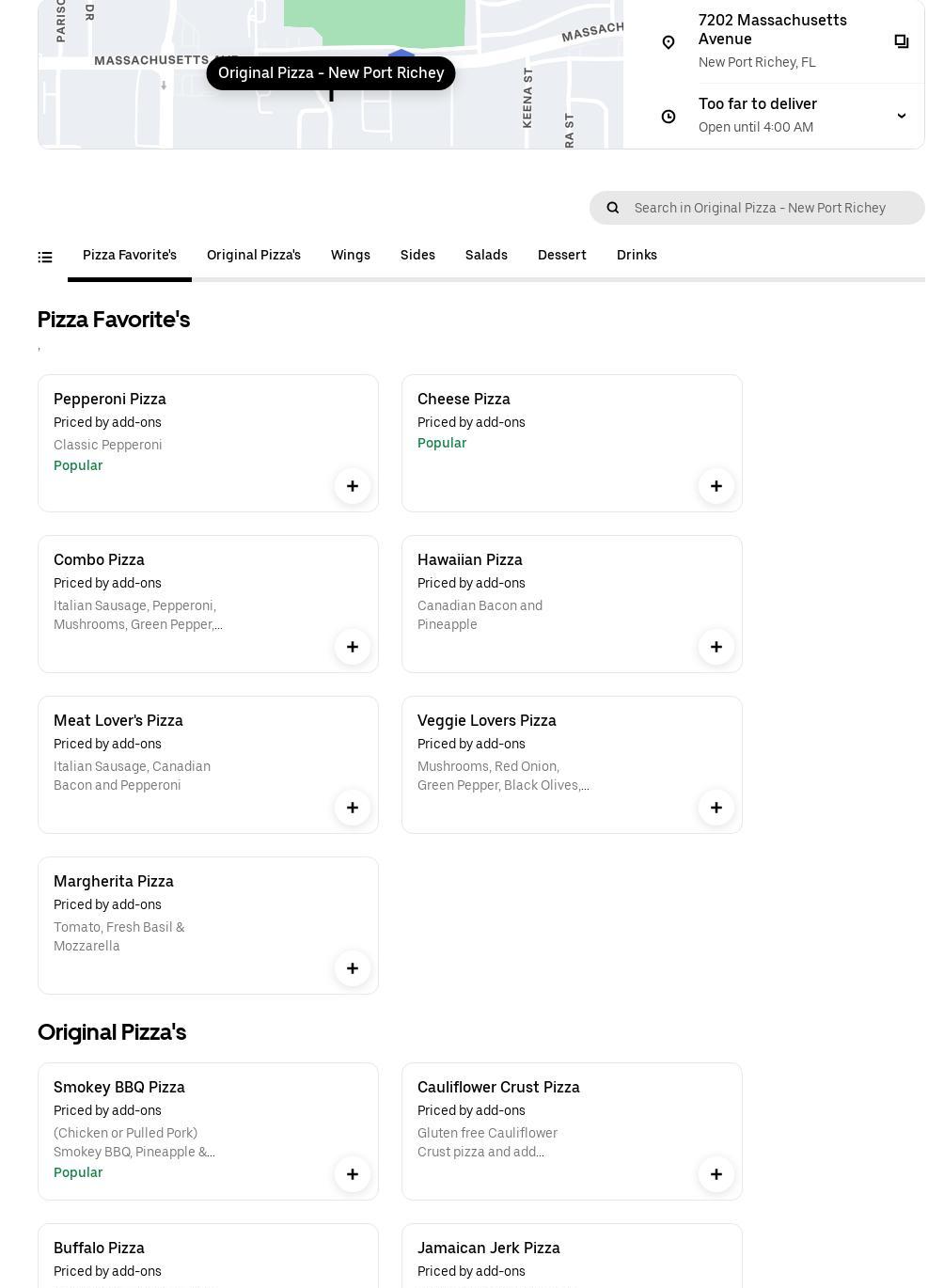Viewport: 944px width, 1288px height.
Task: Copy address using the copy icon
Action: [x=902, y=41]
